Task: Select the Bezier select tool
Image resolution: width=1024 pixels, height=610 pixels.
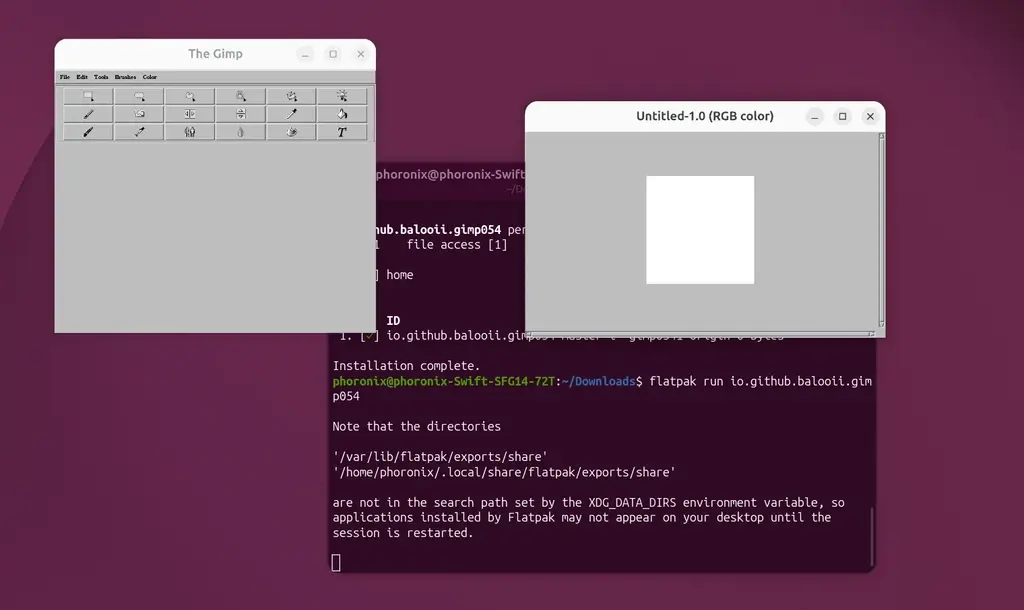Action: [x=292, y=96]
